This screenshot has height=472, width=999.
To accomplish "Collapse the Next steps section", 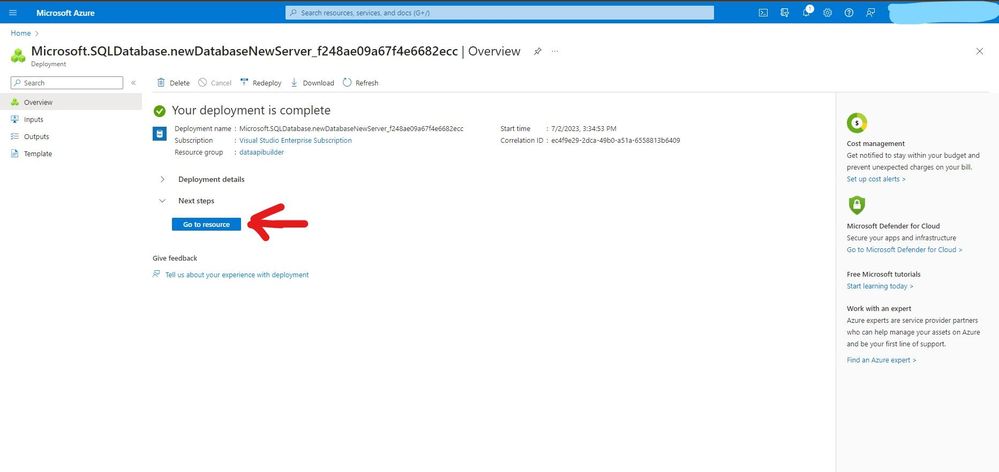I will coord(187,201).
